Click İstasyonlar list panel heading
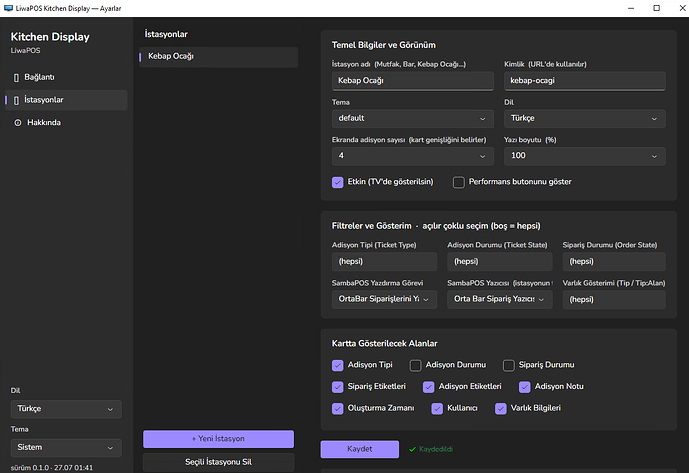Image resolution: width=689 pixels, height=473 pixels. point(166,34)
